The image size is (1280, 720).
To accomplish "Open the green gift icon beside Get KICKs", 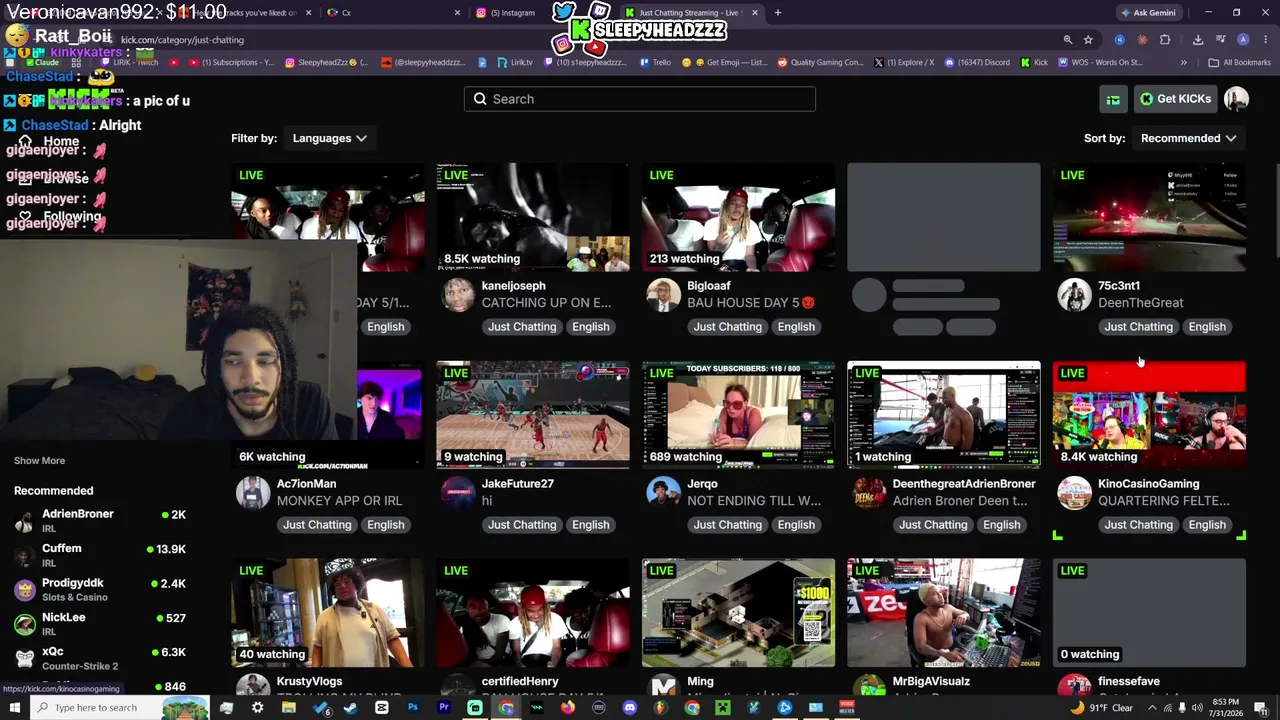I will [1113, 99].
